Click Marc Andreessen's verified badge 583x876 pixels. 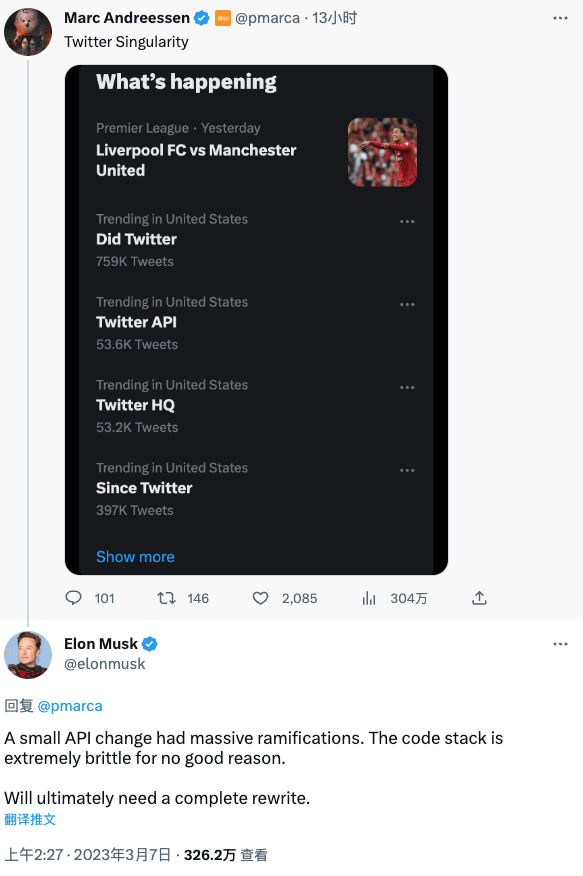point(202,18)
